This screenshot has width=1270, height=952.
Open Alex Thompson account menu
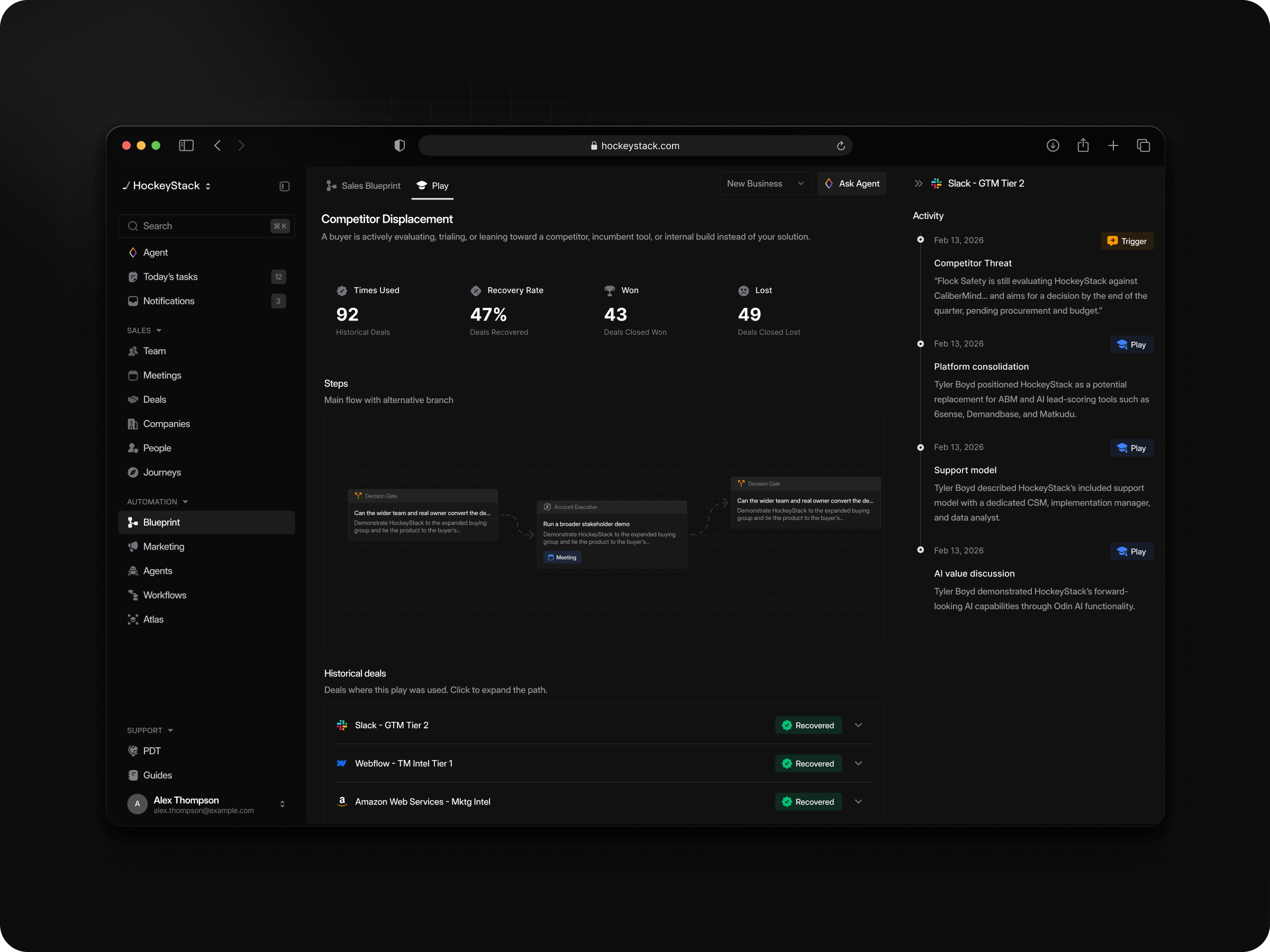pyautogui.click(x=206, y=804)
